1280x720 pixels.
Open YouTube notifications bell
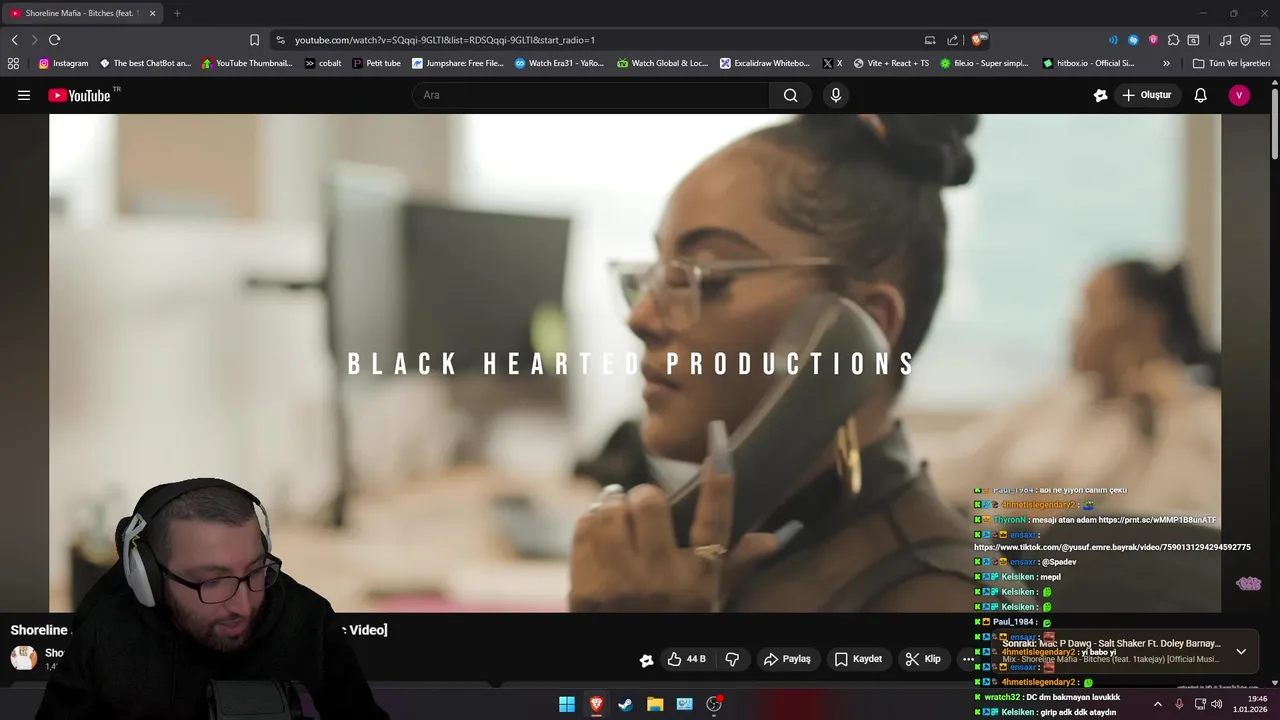coord(1201,95)
